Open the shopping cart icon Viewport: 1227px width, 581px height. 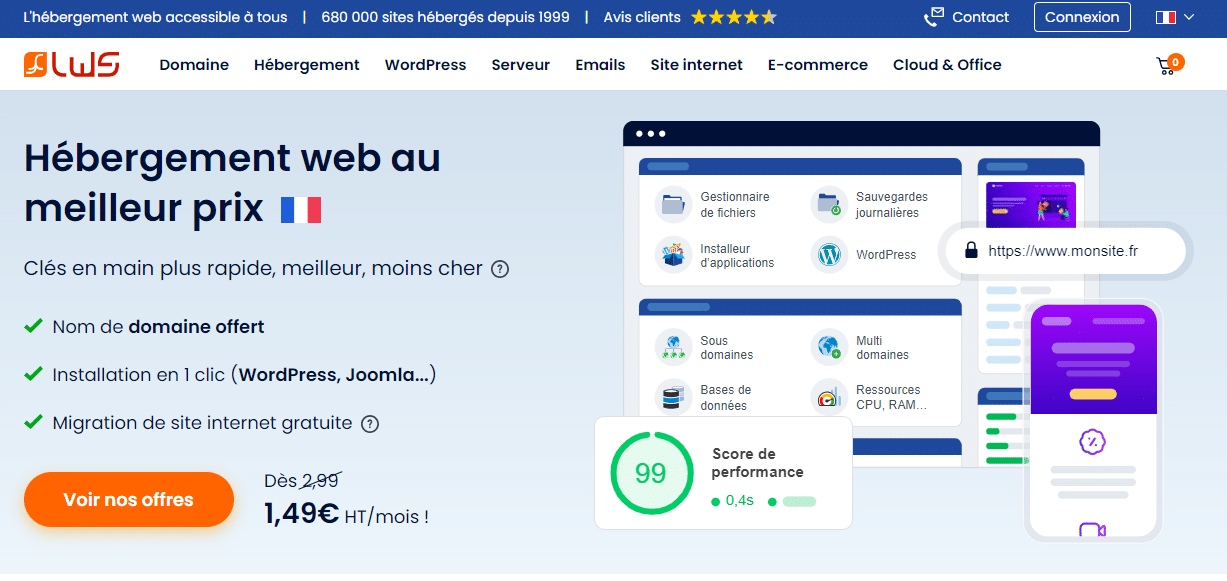click(1166, 66)
